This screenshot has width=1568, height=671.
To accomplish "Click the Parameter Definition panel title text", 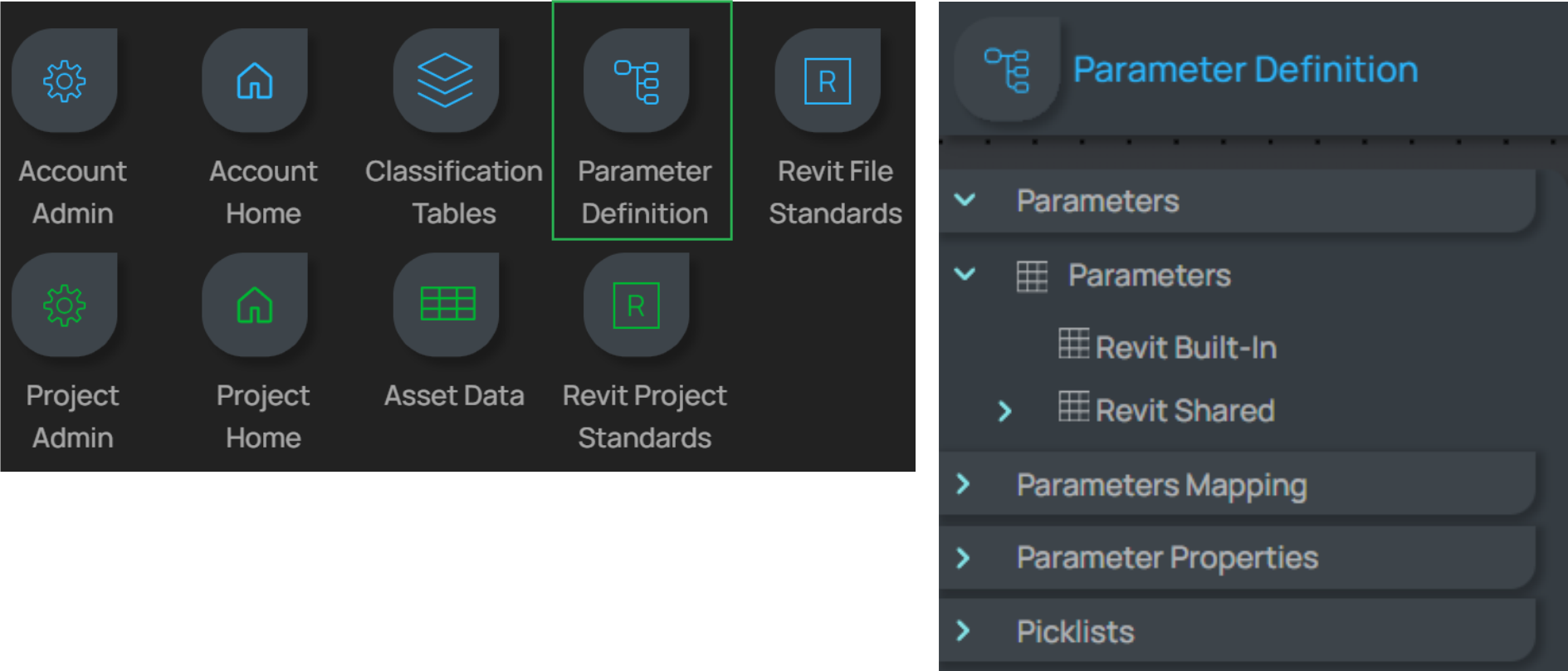I will tap(1245, 70).
